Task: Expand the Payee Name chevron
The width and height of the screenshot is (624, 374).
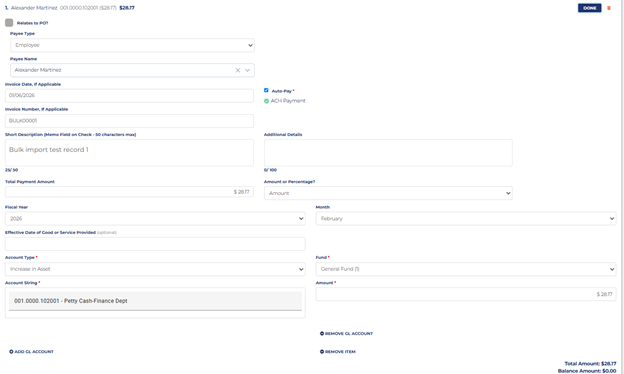Action: coord(248,70)
